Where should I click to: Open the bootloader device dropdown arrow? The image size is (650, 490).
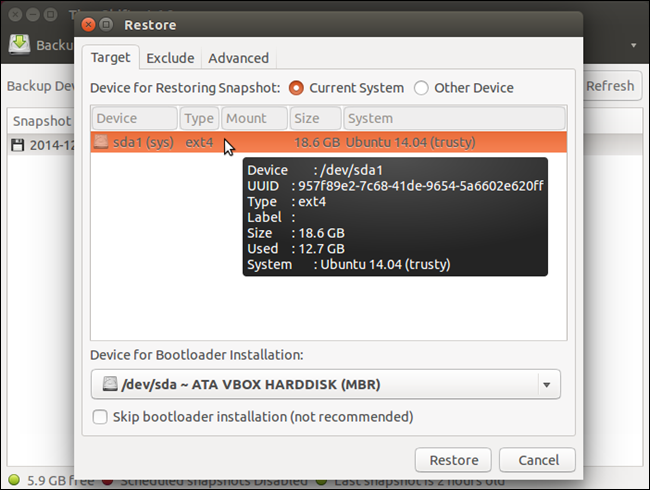(x=546, y=385)
